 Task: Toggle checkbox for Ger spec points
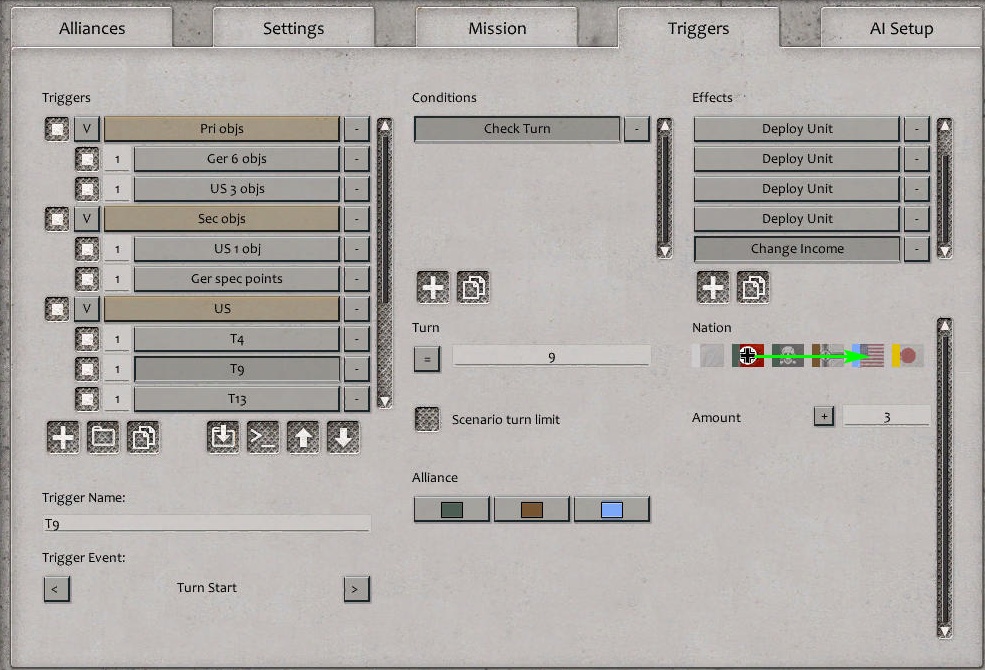pyautogui.click(x=87, y=279)
